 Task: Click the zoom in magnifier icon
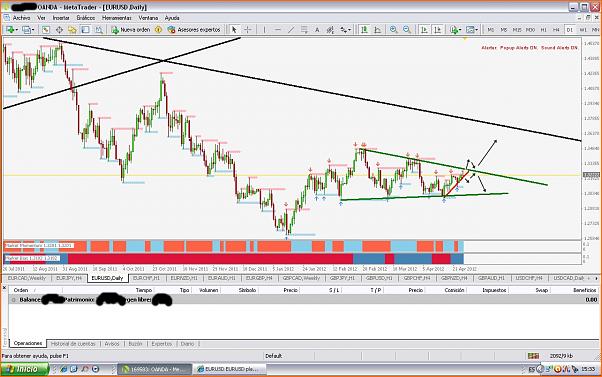pos(394,30)
